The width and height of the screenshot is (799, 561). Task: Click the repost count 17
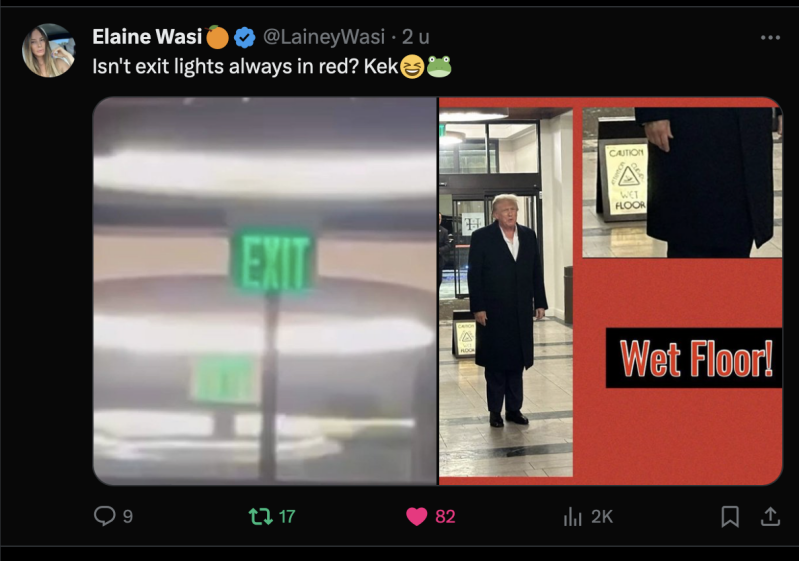[287, 517]
